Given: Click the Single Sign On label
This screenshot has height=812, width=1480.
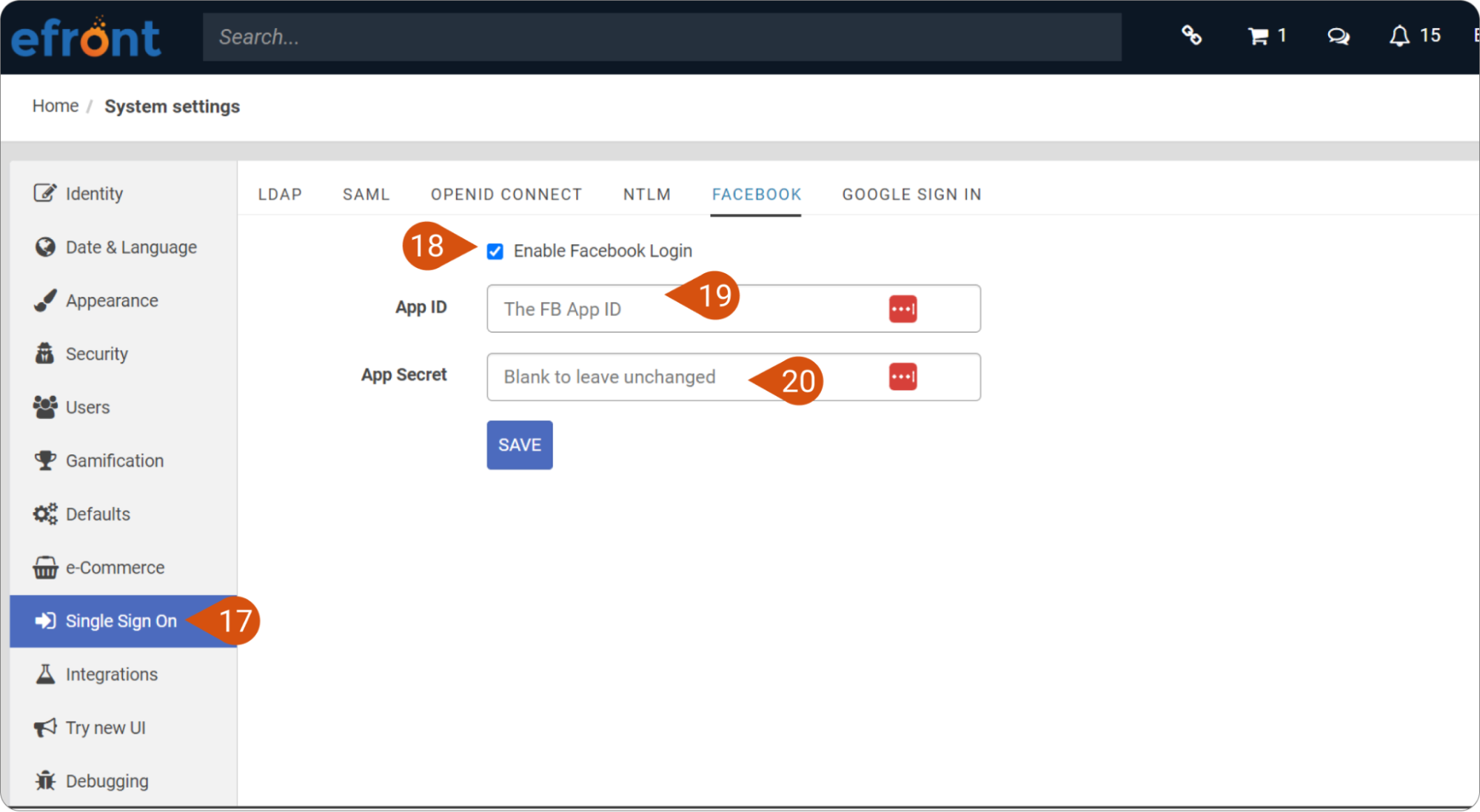Looking at the screenshot, I should tap(121, 621).
